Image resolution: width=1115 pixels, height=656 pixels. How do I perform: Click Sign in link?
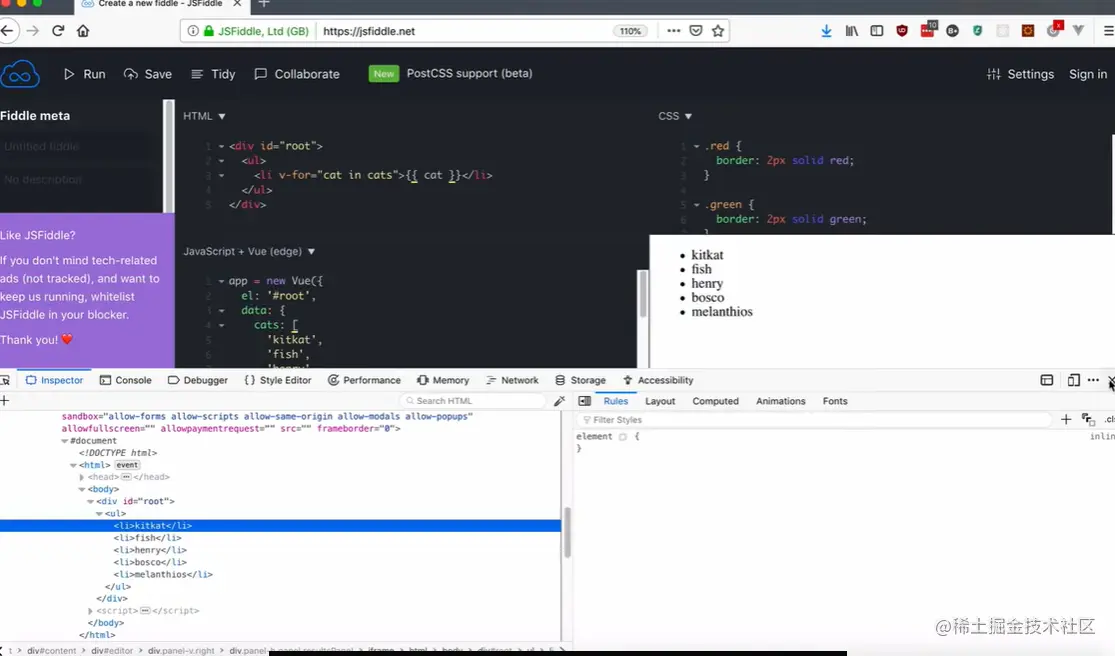point(1088,74)
